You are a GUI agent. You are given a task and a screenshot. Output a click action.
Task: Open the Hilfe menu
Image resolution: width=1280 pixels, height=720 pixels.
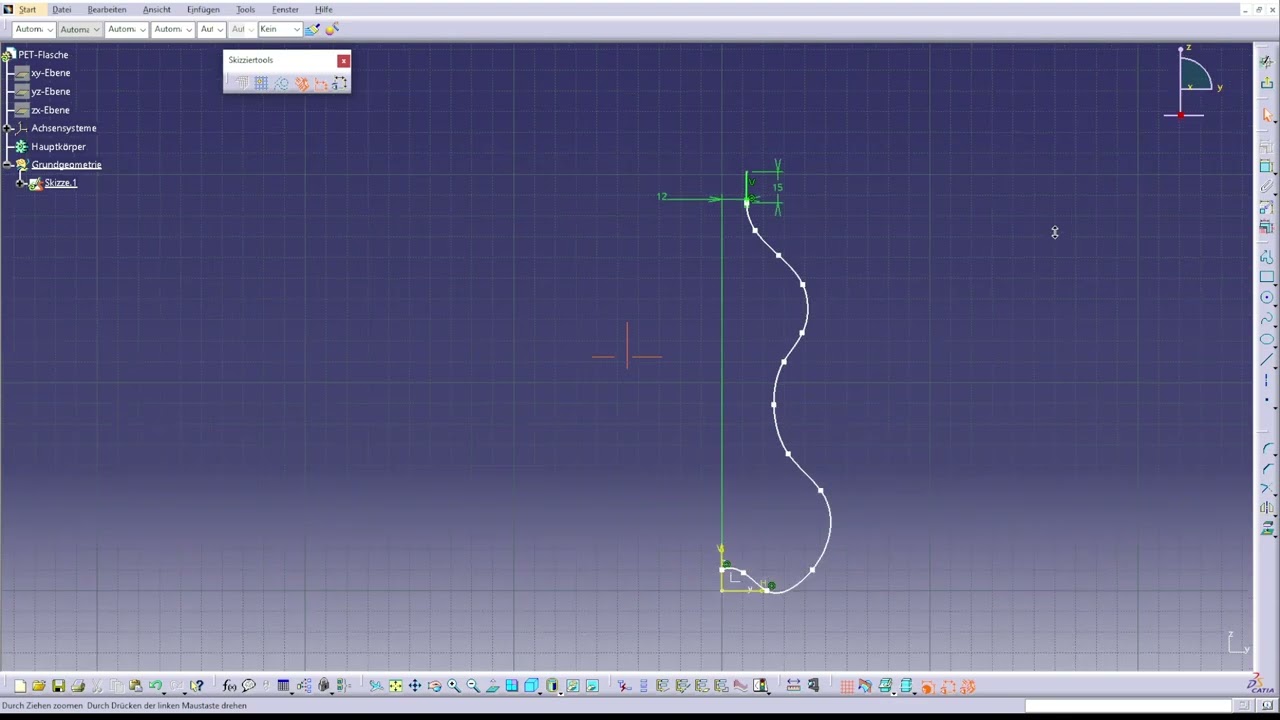coord(324,9)
